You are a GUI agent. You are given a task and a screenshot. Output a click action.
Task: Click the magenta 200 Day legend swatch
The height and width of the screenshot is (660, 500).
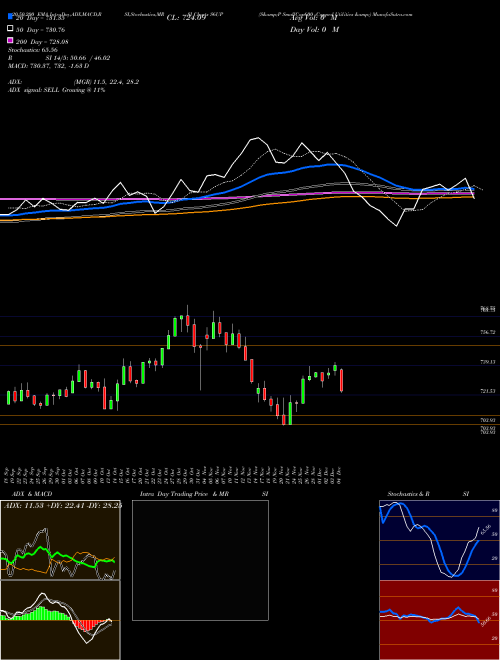11,40
